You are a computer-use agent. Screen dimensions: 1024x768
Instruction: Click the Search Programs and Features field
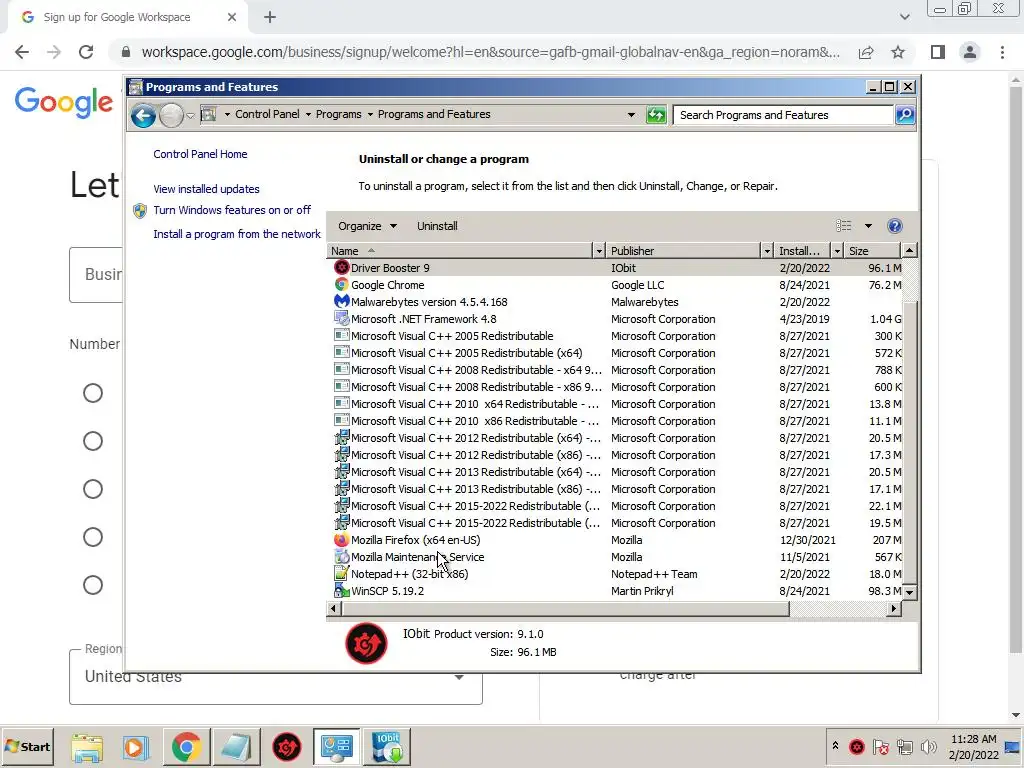click(x=782, y=115)
